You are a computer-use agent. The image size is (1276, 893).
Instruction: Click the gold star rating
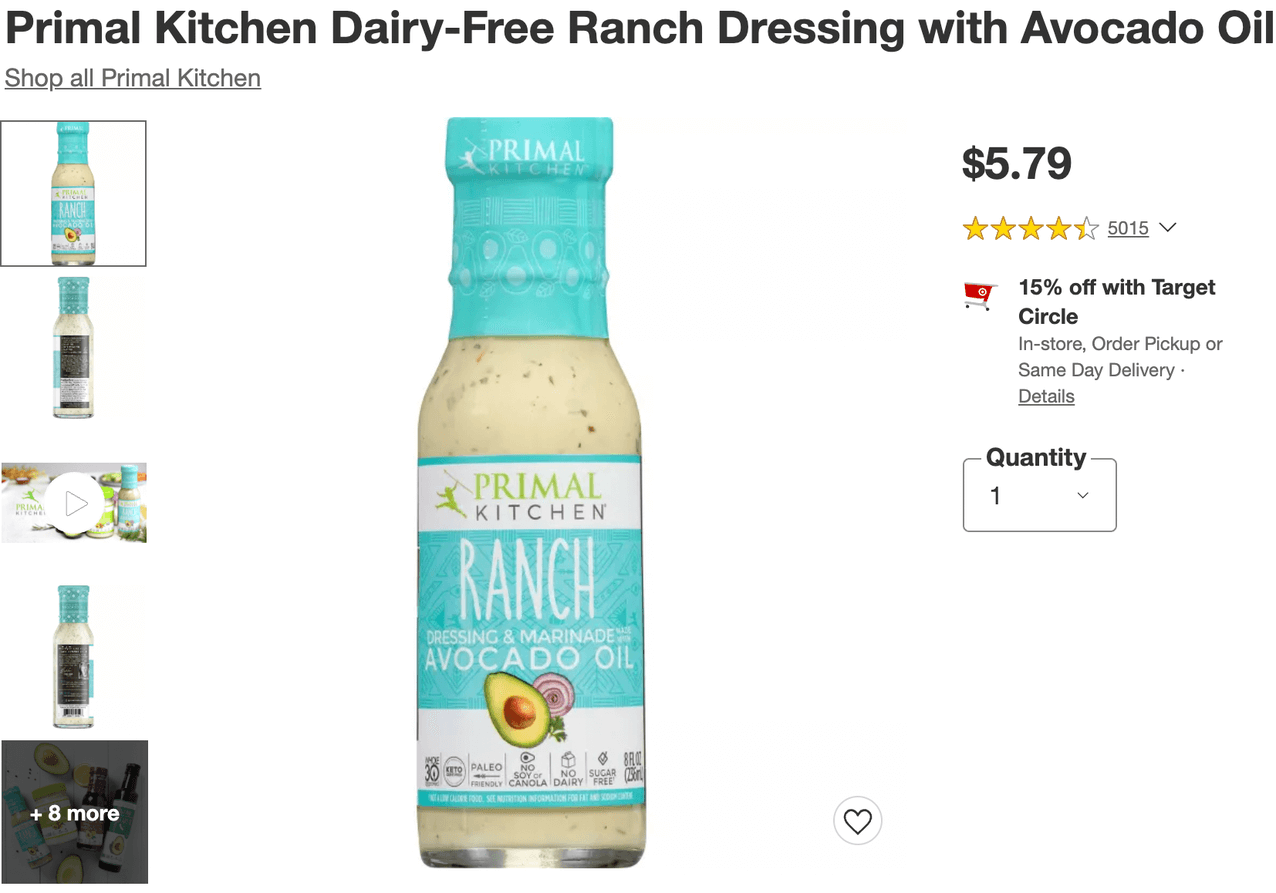[1030, 229]
